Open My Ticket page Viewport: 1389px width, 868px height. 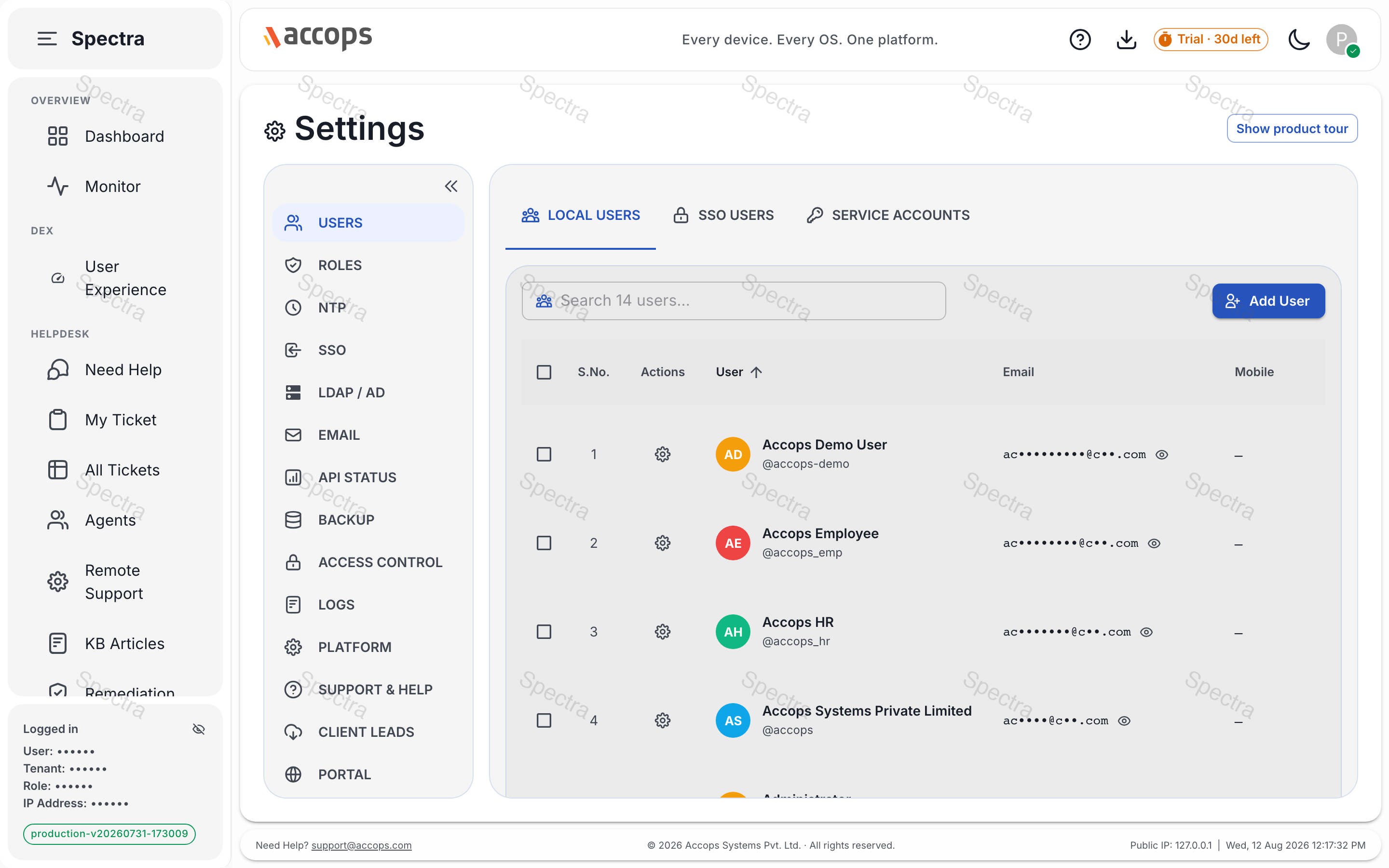click(115, 420)
